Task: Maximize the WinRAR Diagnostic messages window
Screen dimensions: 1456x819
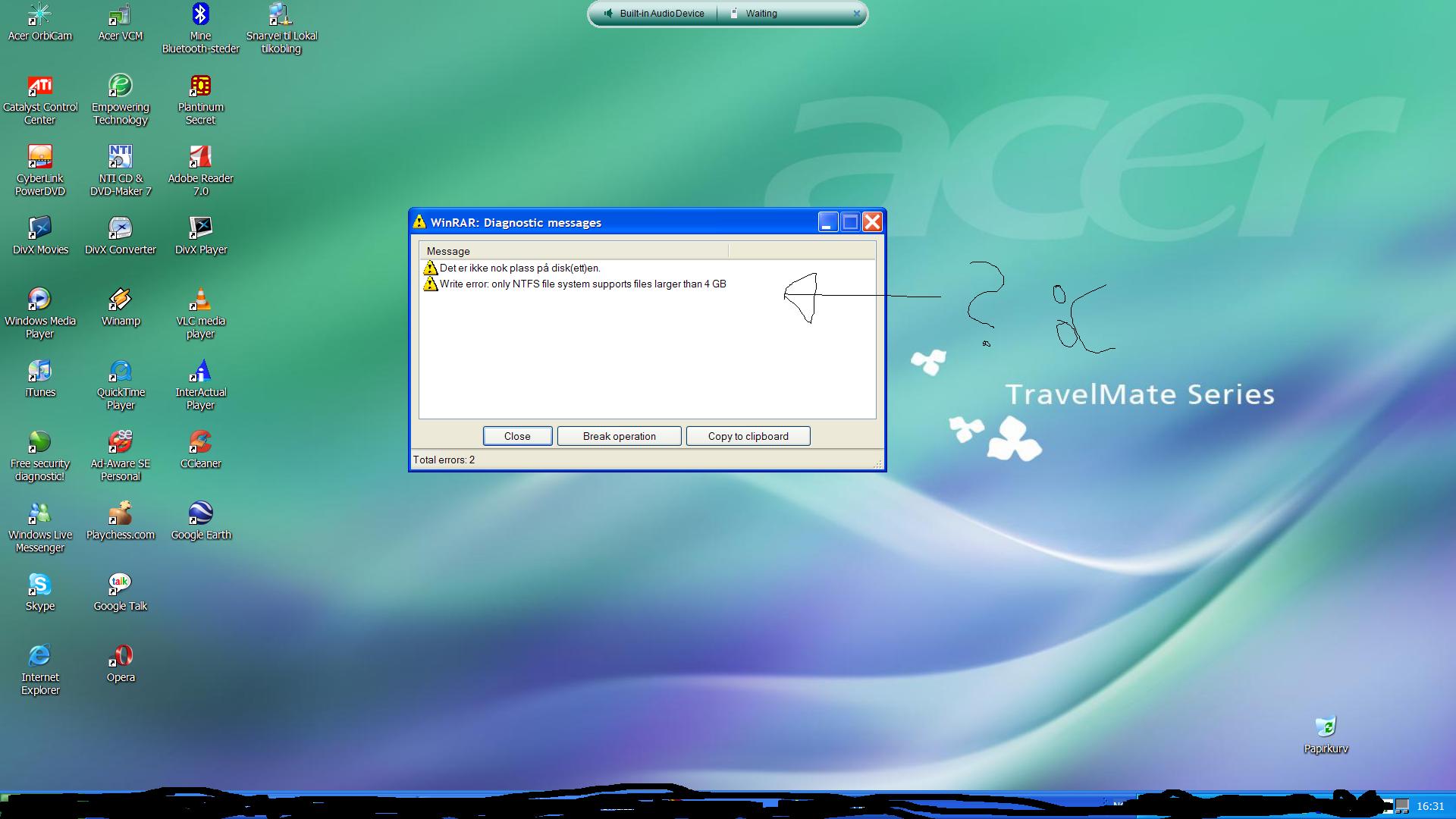Action: point(850,222)
